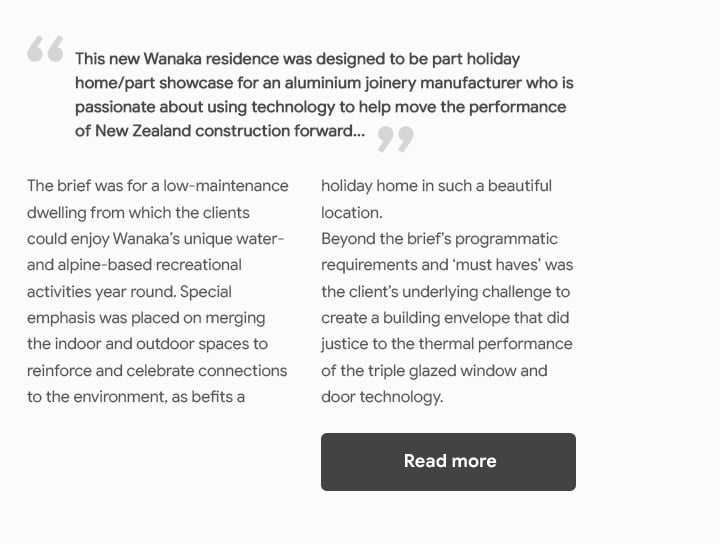
Task: Click the Read more button
Action: [448, 462]
